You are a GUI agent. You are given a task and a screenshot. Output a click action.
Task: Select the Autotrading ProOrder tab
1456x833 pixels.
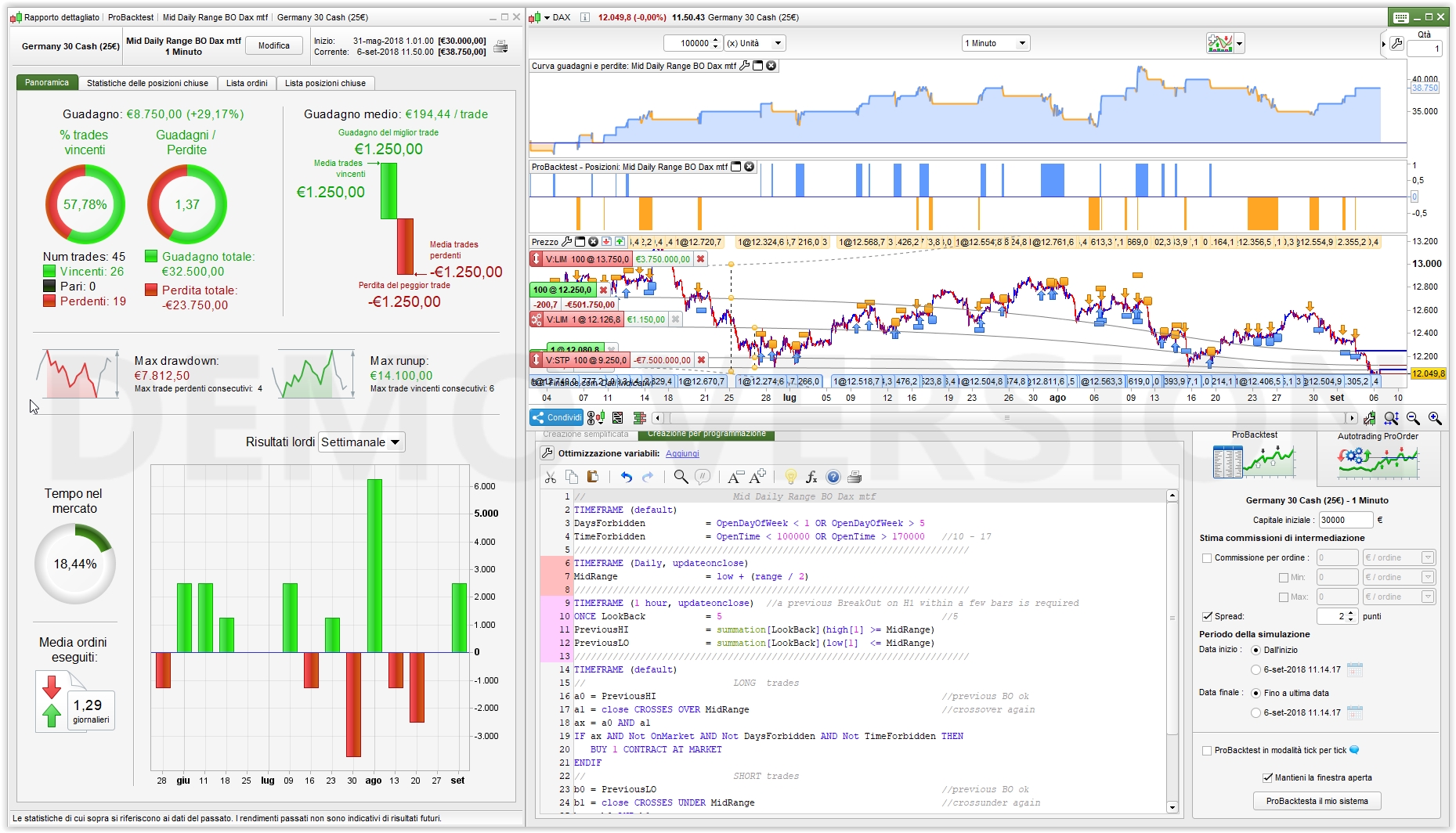[1378, 458]
